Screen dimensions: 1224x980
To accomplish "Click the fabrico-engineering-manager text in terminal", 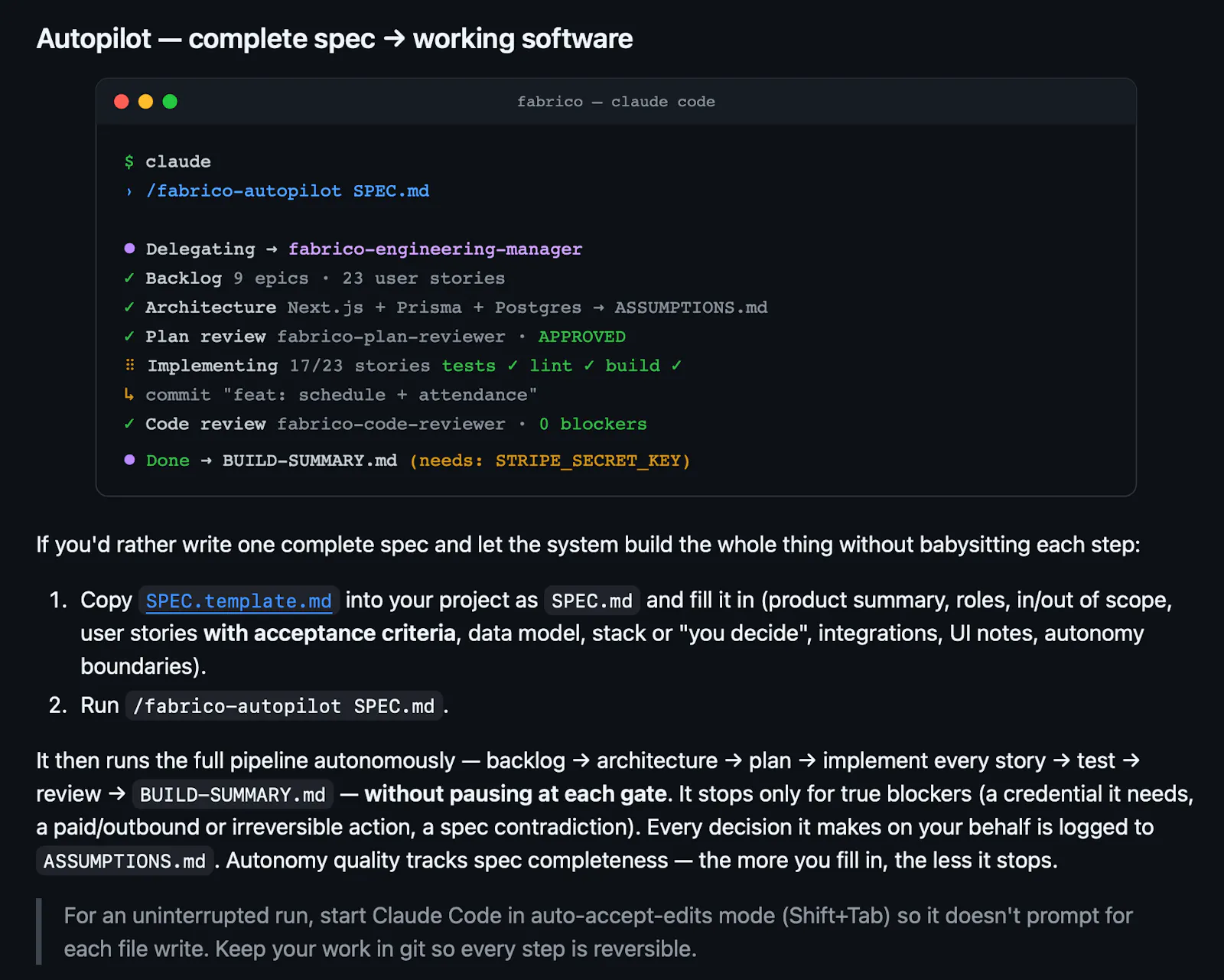I will (435, 249).
